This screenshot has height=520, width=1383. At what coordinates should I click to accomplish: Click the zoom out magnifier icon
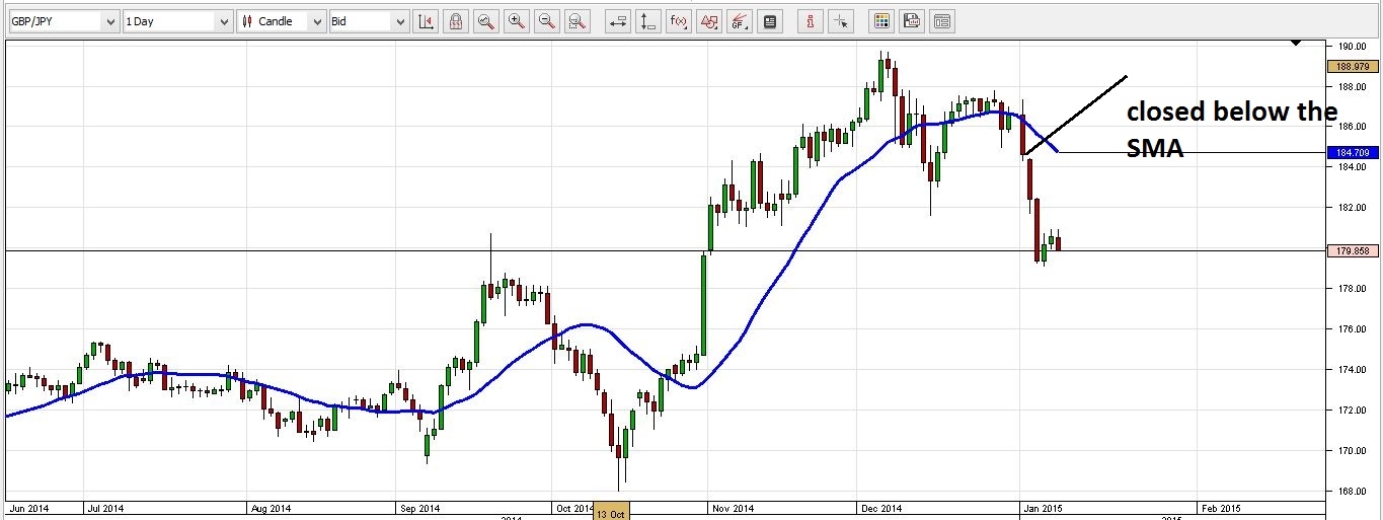[x=546, y=21]
